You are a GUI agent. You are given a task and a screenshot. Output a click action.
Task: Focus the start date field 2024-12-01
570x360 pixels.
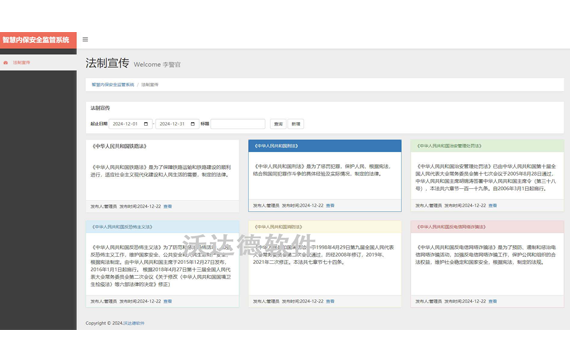tap(130, 124)
